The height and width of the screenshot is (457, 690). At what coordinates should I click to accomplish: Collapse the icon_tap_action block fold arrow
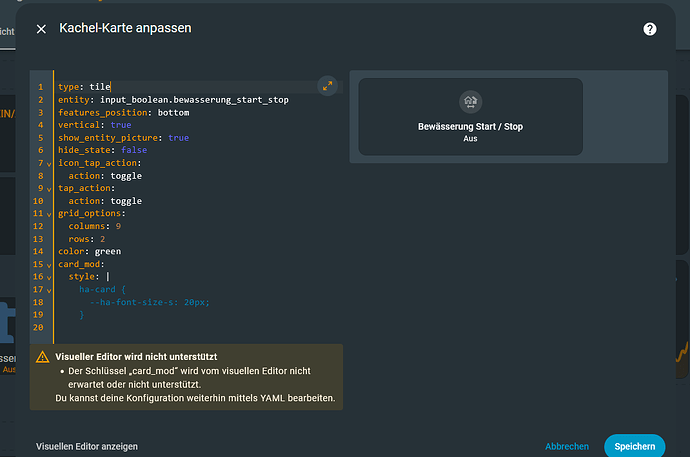click(48, 163)
